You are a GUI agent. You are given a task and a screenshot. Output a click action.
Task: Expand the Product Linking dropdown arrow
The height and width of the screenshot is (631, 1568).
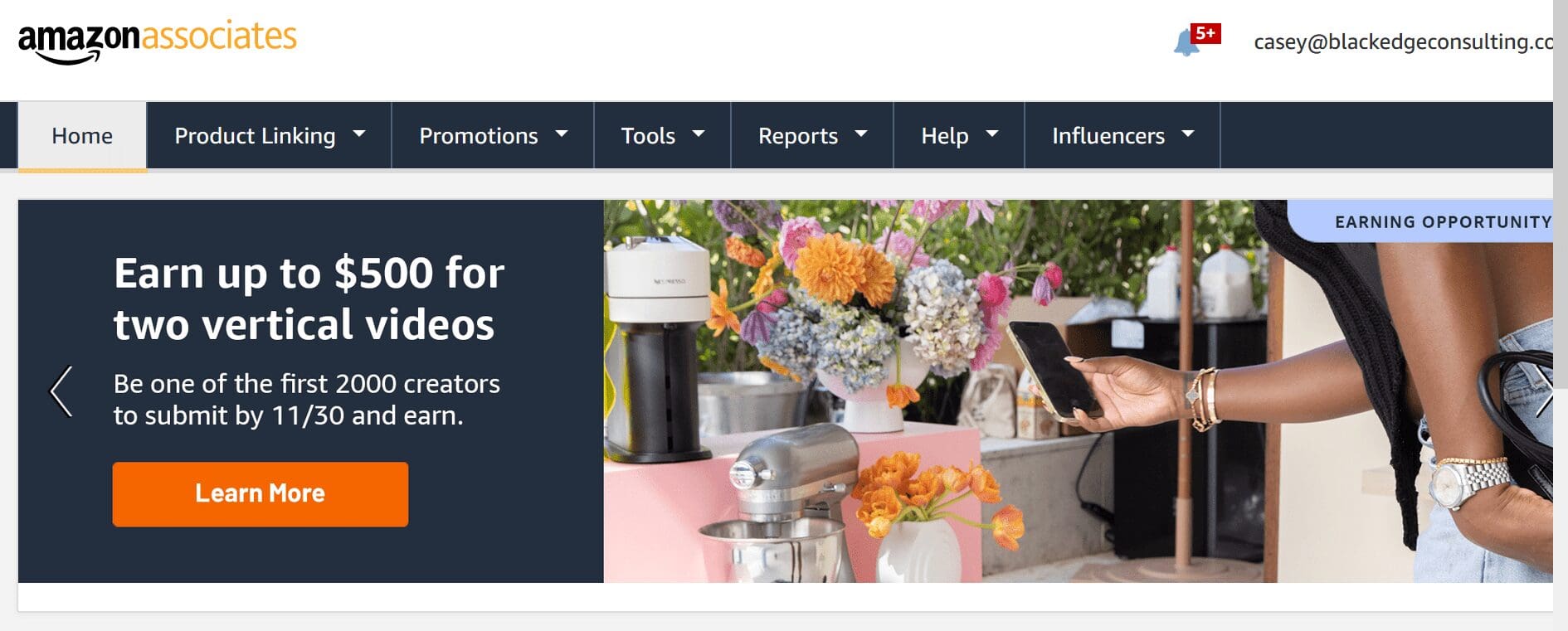(x=359, y=133)
